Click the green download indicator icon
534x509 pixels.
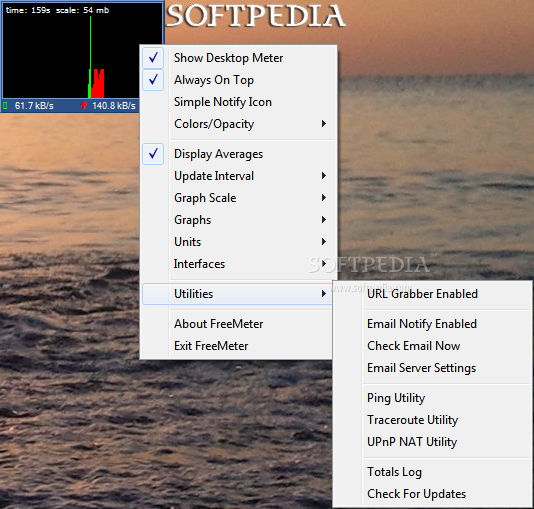click(x=5, y=106)
